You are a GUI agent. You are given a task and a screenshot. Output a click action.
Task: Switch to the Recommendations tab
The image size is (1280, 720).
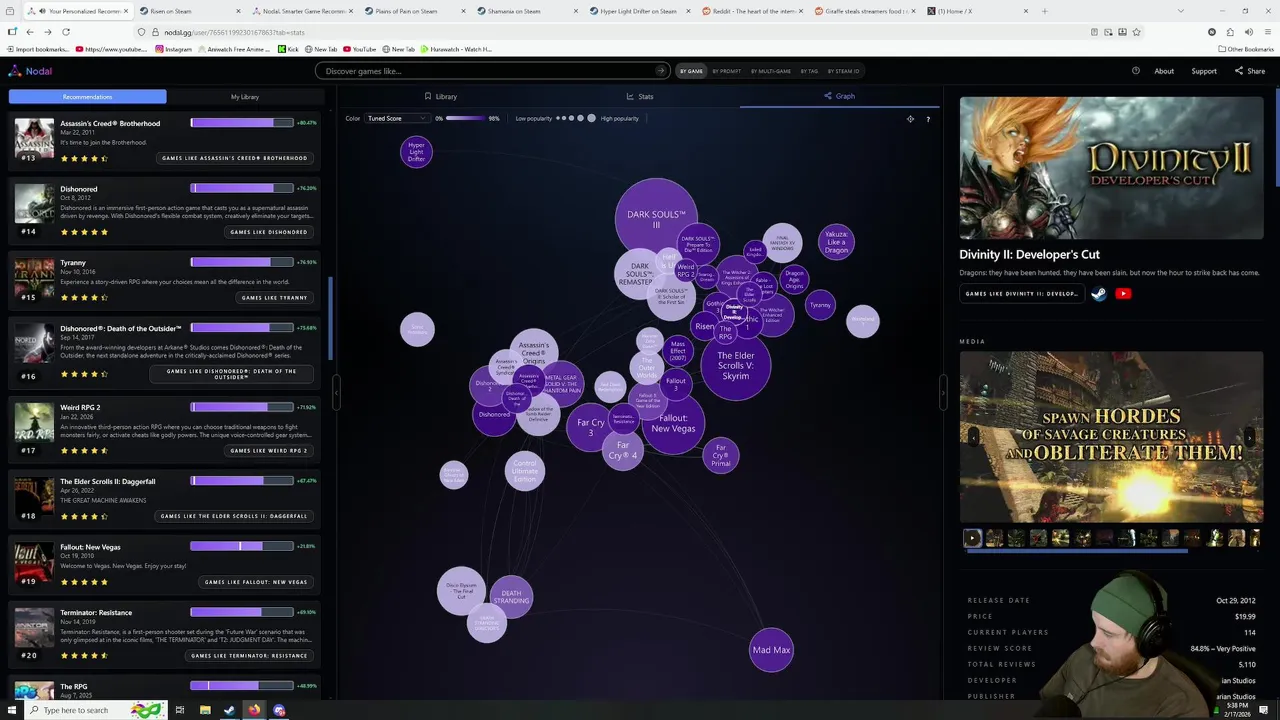(x=88, y=97)
